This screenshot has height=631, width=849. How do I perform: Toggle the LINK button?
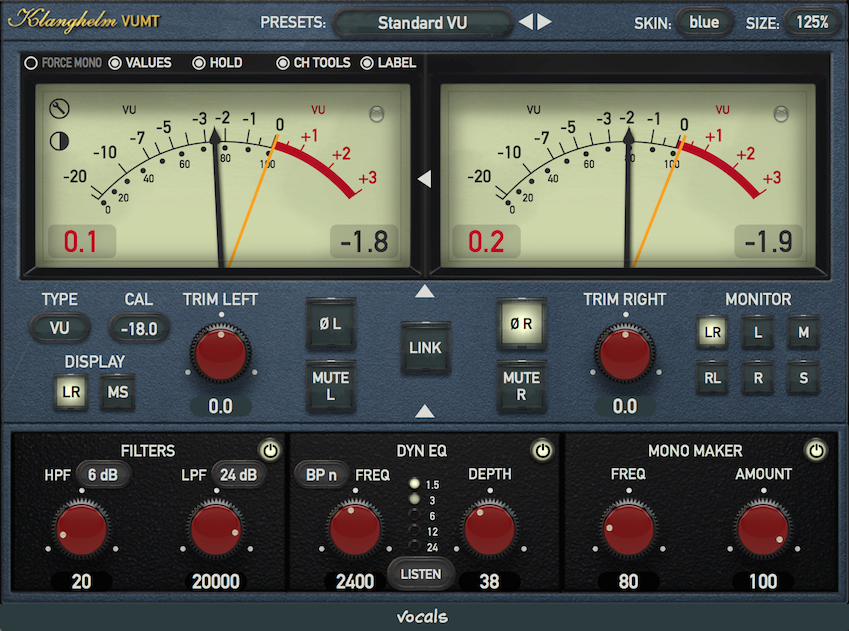tap(425, 347)
